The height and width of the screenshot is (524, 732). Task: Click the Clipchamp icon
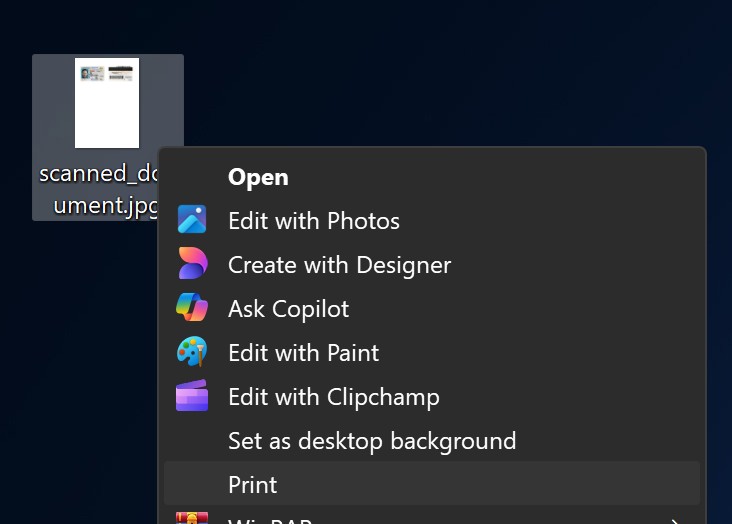pos(192,396)
